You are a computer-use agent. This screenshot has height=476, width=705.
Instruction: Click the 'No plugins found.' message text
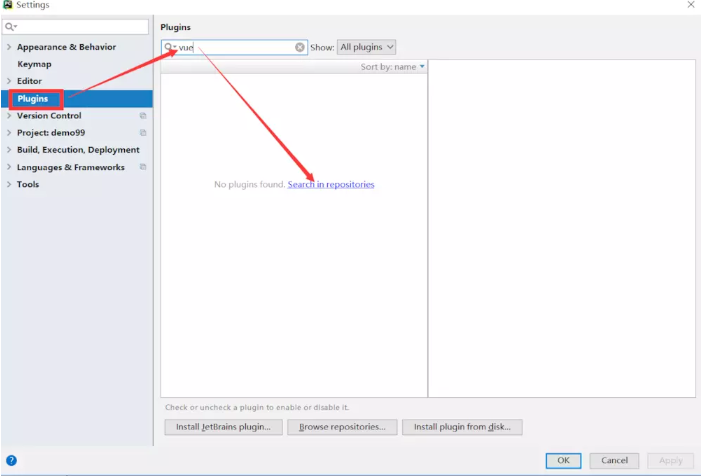point(250,184)
